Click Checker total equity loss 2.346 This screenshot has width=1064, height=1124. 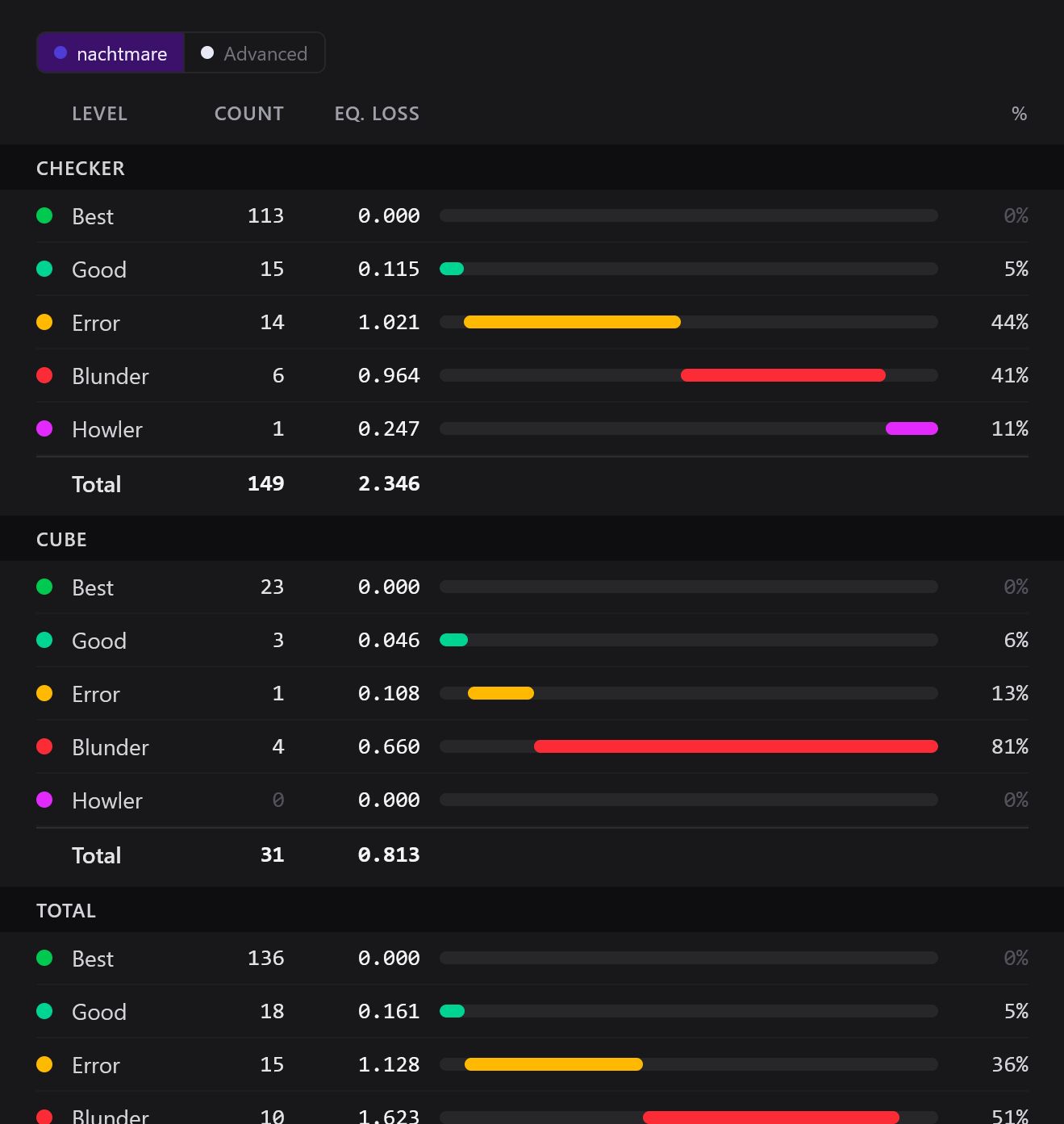(389, 483)
